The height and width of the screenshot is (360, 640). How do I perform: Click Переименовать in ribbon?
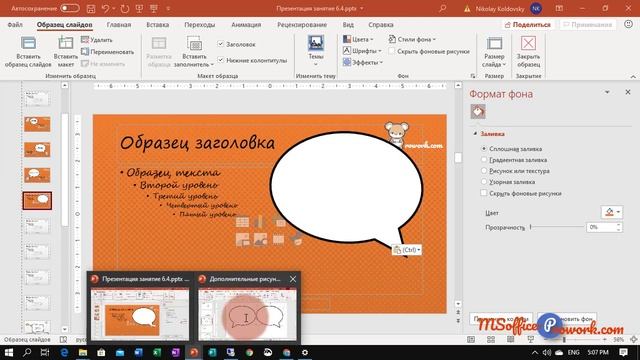coord(107,52)
